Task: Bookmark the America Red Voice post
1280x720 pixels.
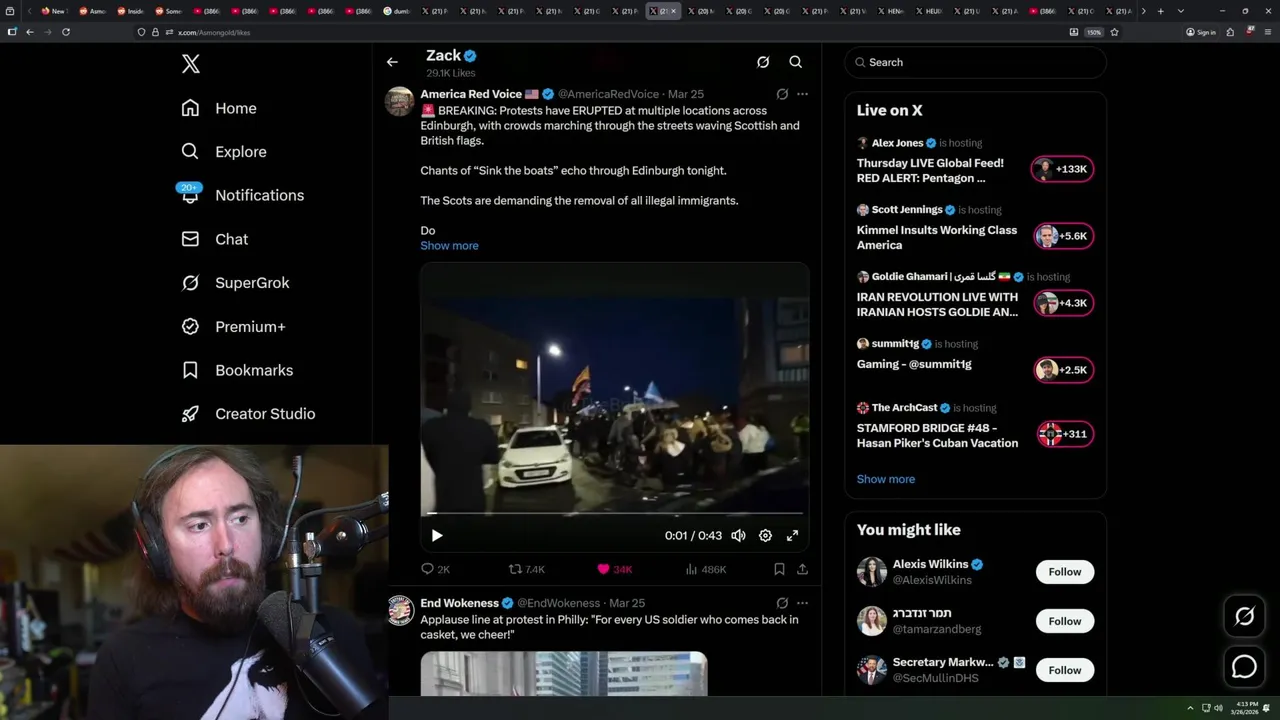Action: point(779,569)
